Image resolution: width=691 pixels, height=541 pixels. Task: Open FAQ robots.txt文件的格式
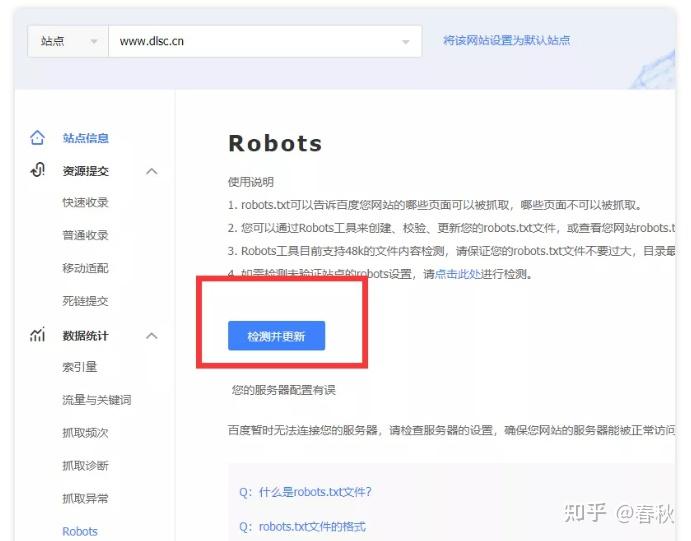tap(302, 527)
